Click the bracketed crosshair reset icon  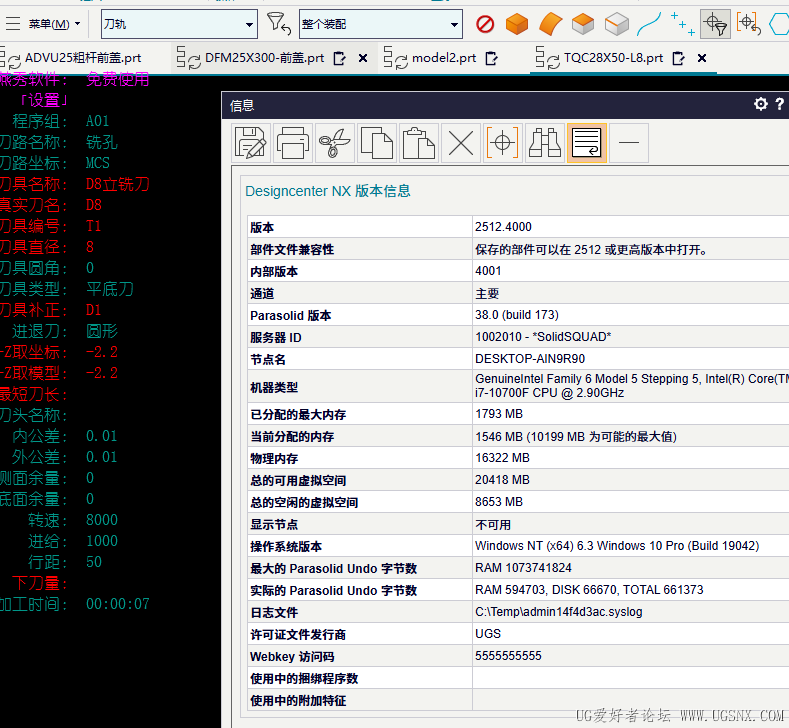(x=748, y=24)
